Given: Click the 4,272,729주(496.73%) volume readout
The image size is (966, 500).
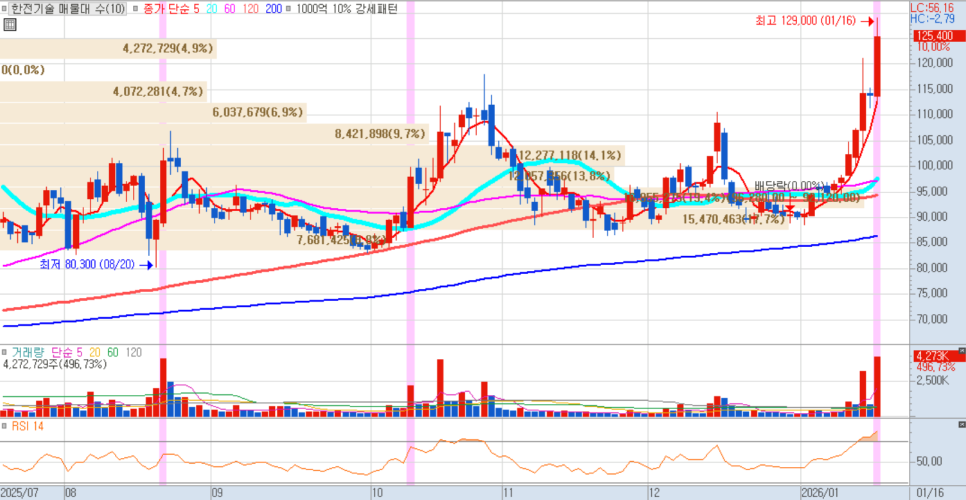Looking at the screenshot, I should click(x=54, y=364).
